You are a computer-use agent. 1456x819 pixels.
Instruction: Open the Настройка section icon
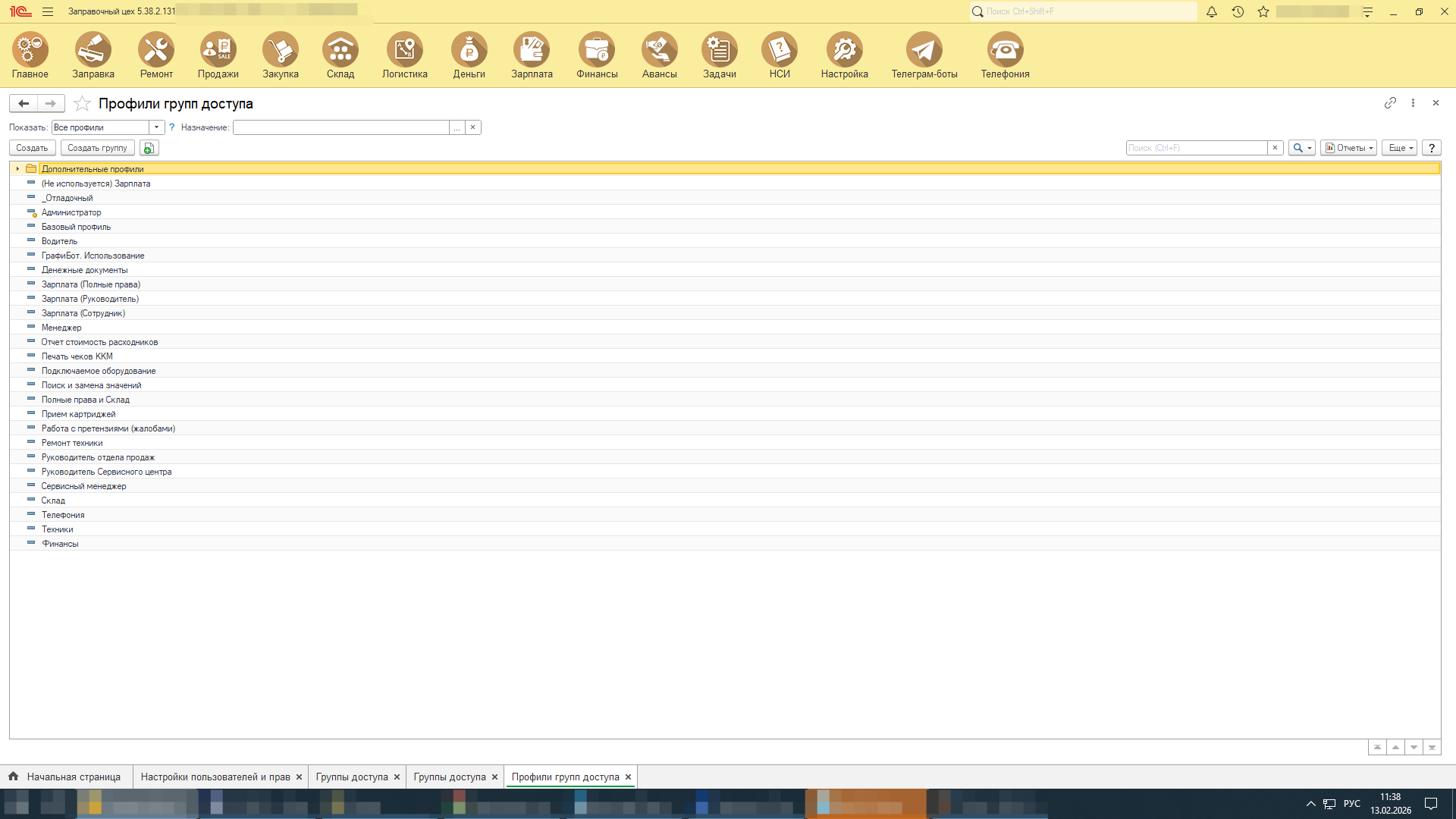pyautogui.click(x=844, y=50)
